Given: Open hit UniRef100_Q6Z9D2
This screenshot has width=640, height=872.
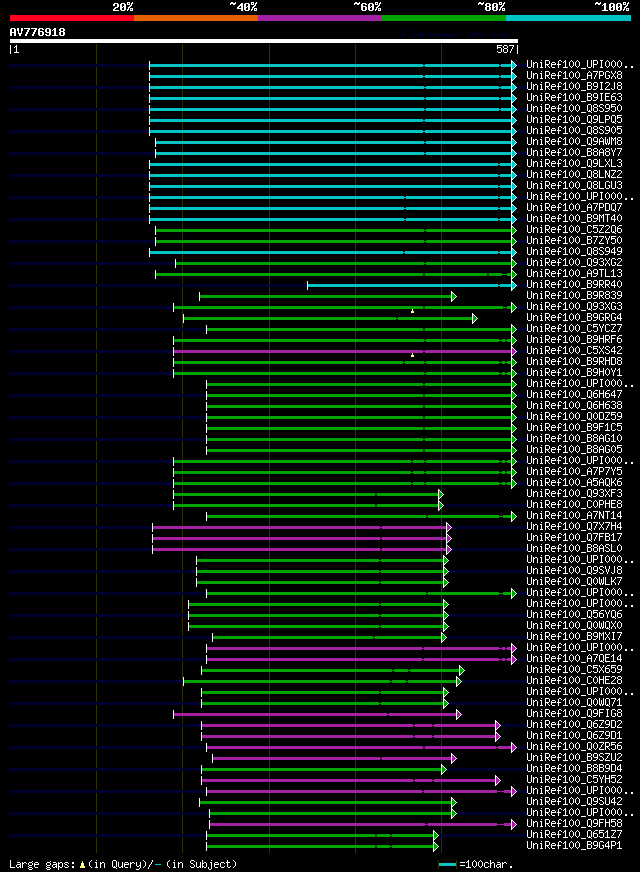Looking at the screenshot, I should point(574,725).
